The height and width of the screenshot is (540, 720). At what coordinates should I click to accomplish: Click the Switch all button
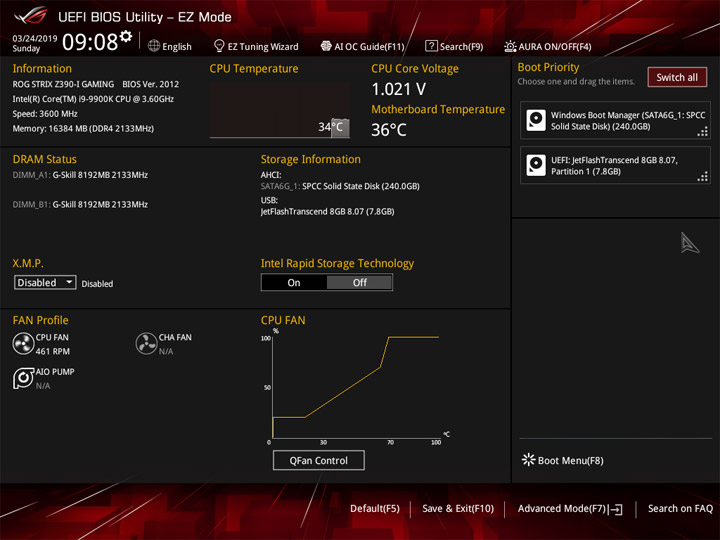pos(677,77)
